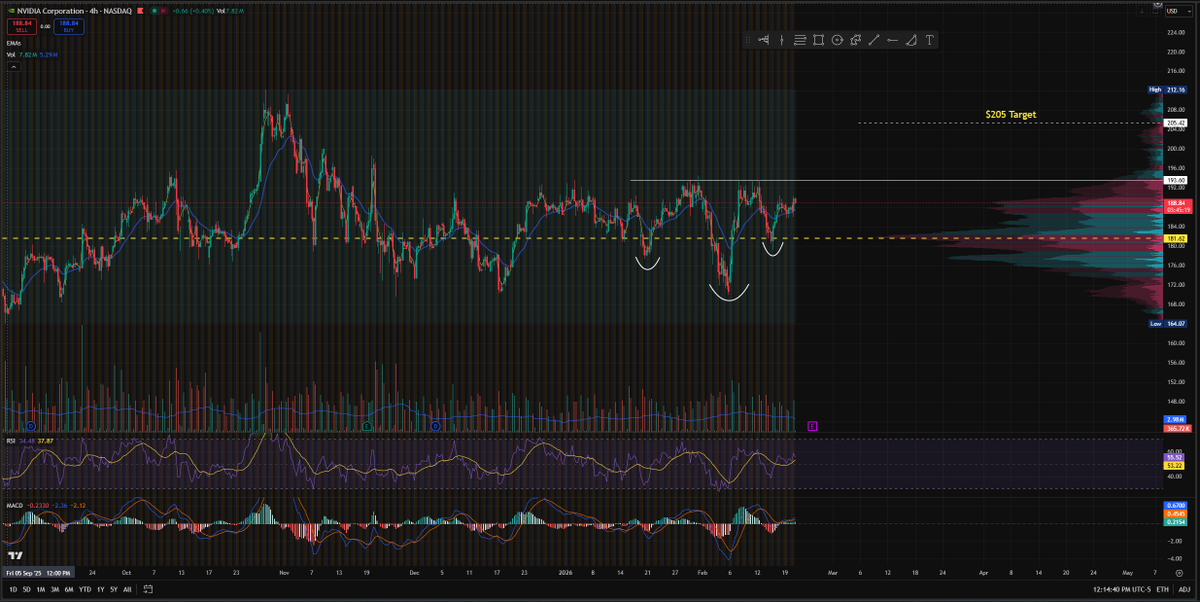
Task: Click the purple E earnings marker
Action: [812, 426]
